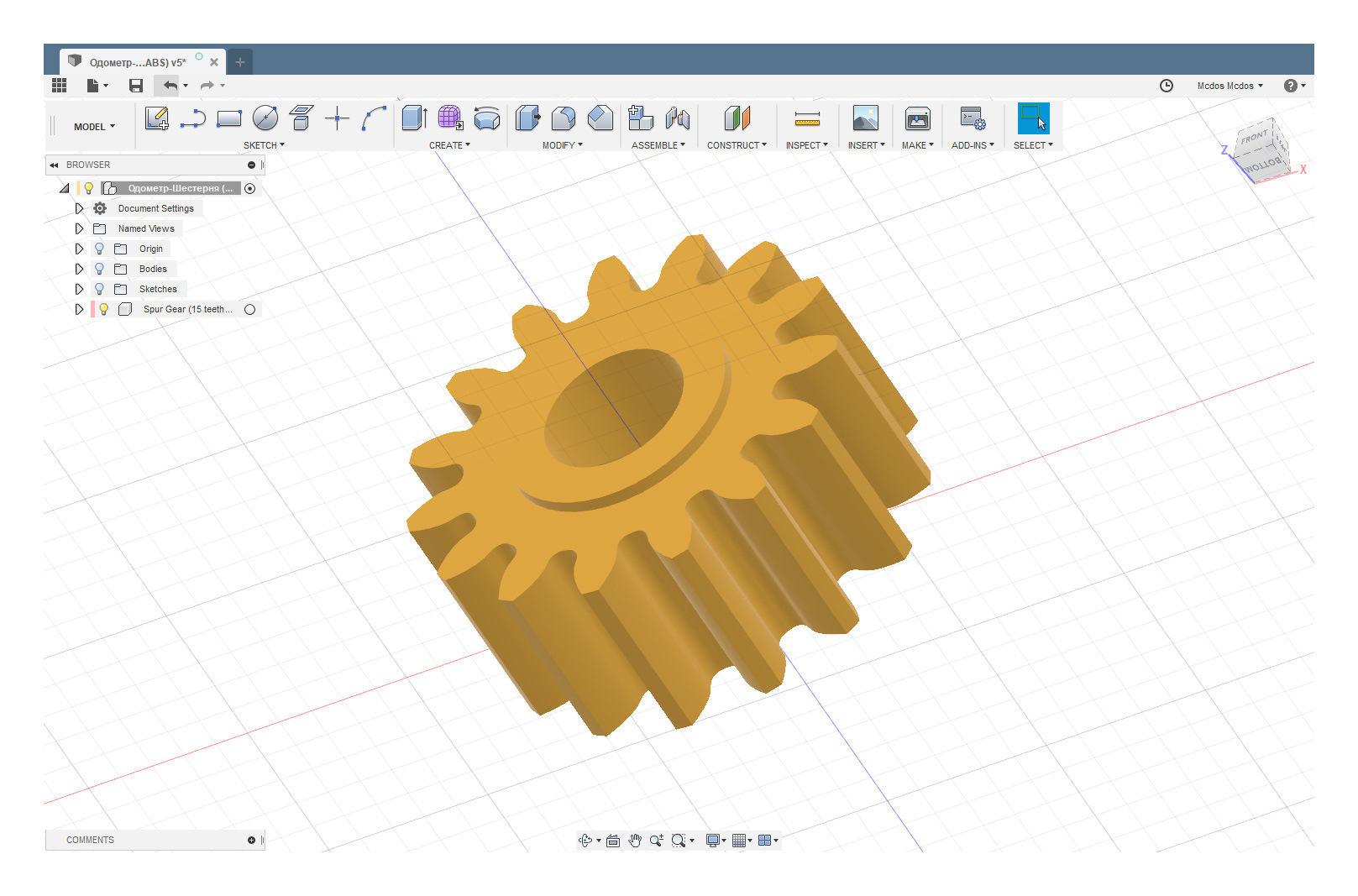Start Create Sketch tool
Image resolution: width=1358 pixels, height=896 pixels.
156,118
